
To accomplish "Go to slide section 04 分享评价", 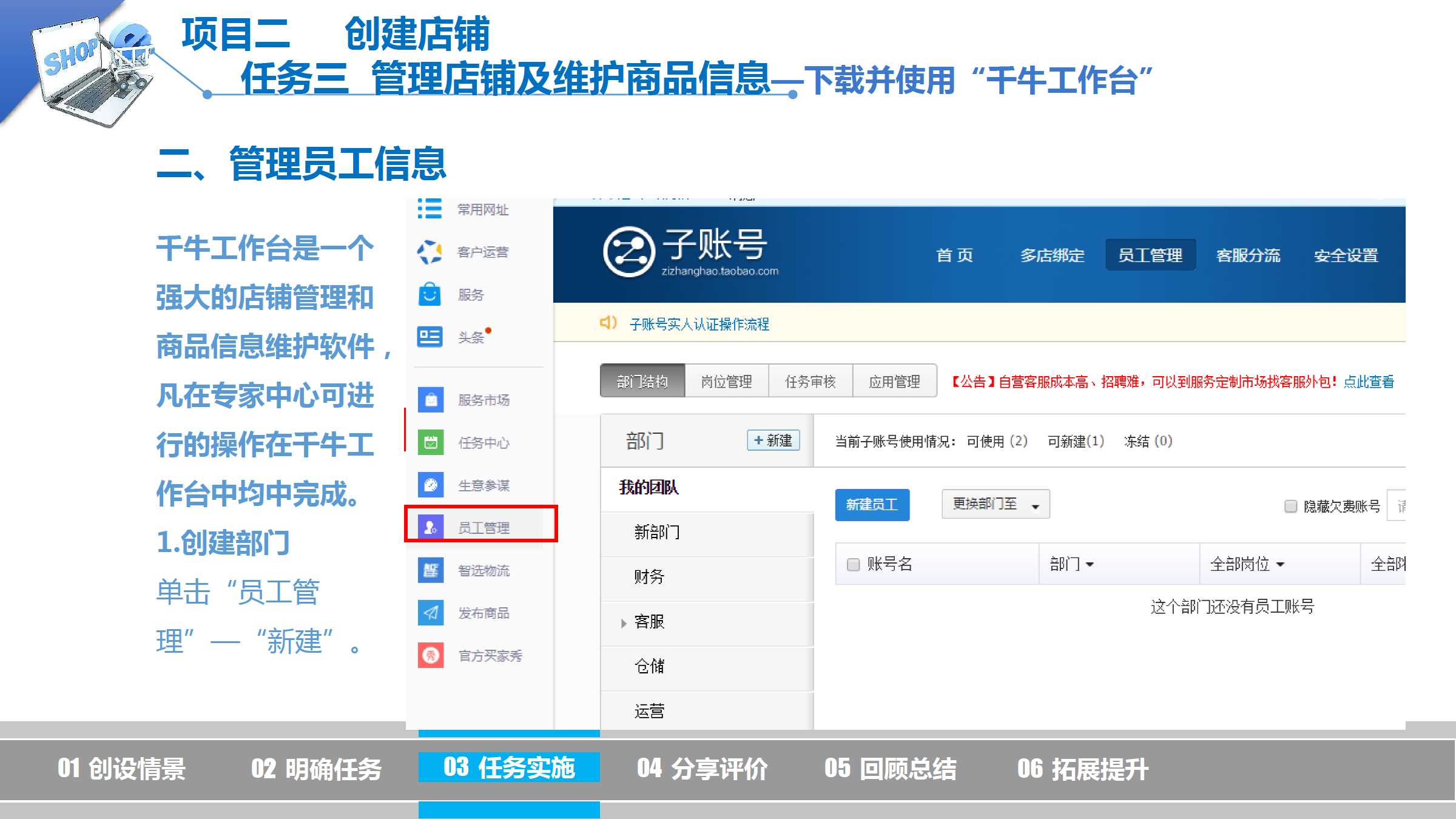I will pyautogui.click(x=702, y=769).
